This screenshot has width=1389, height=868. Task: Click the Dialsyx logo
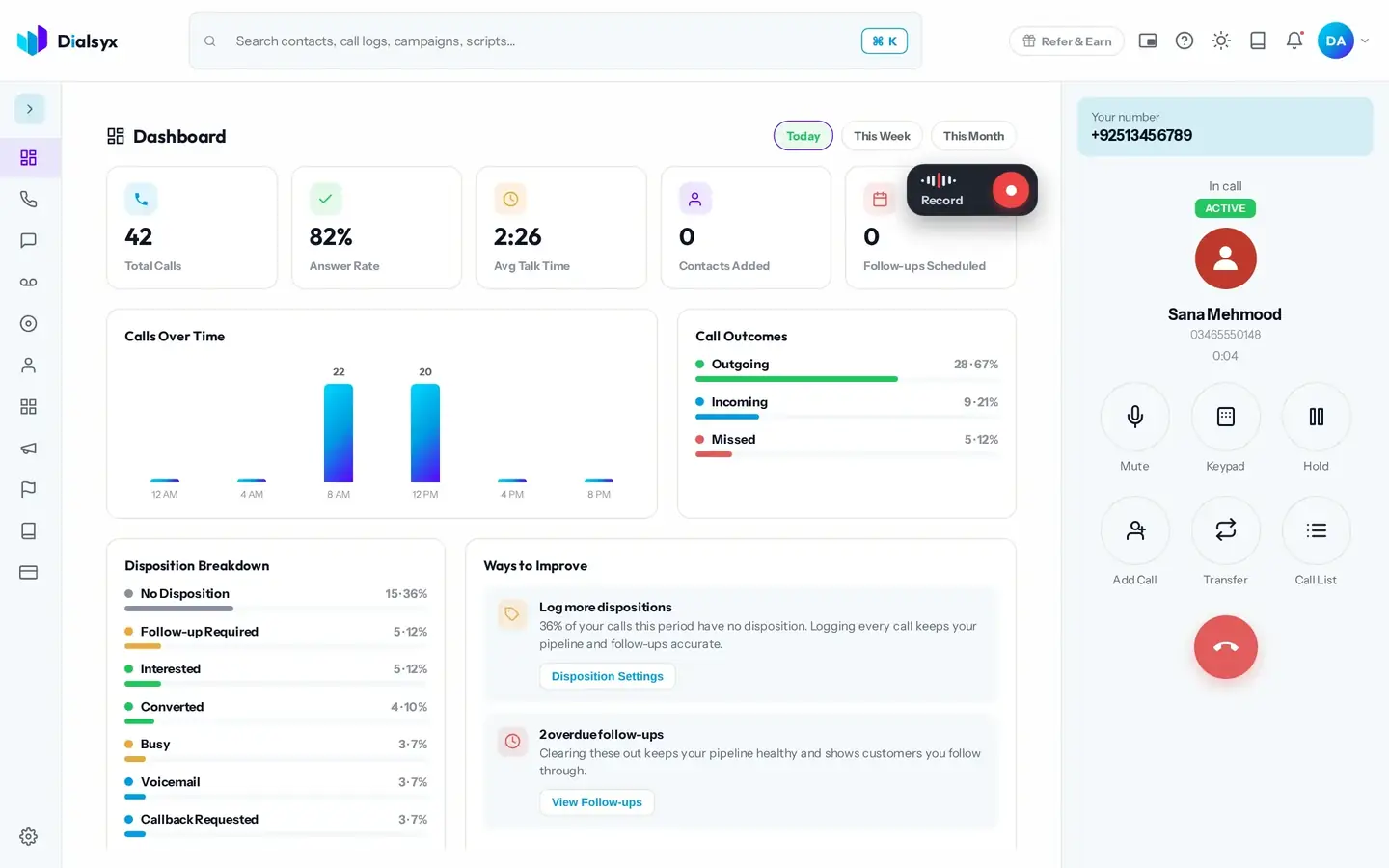68,41
